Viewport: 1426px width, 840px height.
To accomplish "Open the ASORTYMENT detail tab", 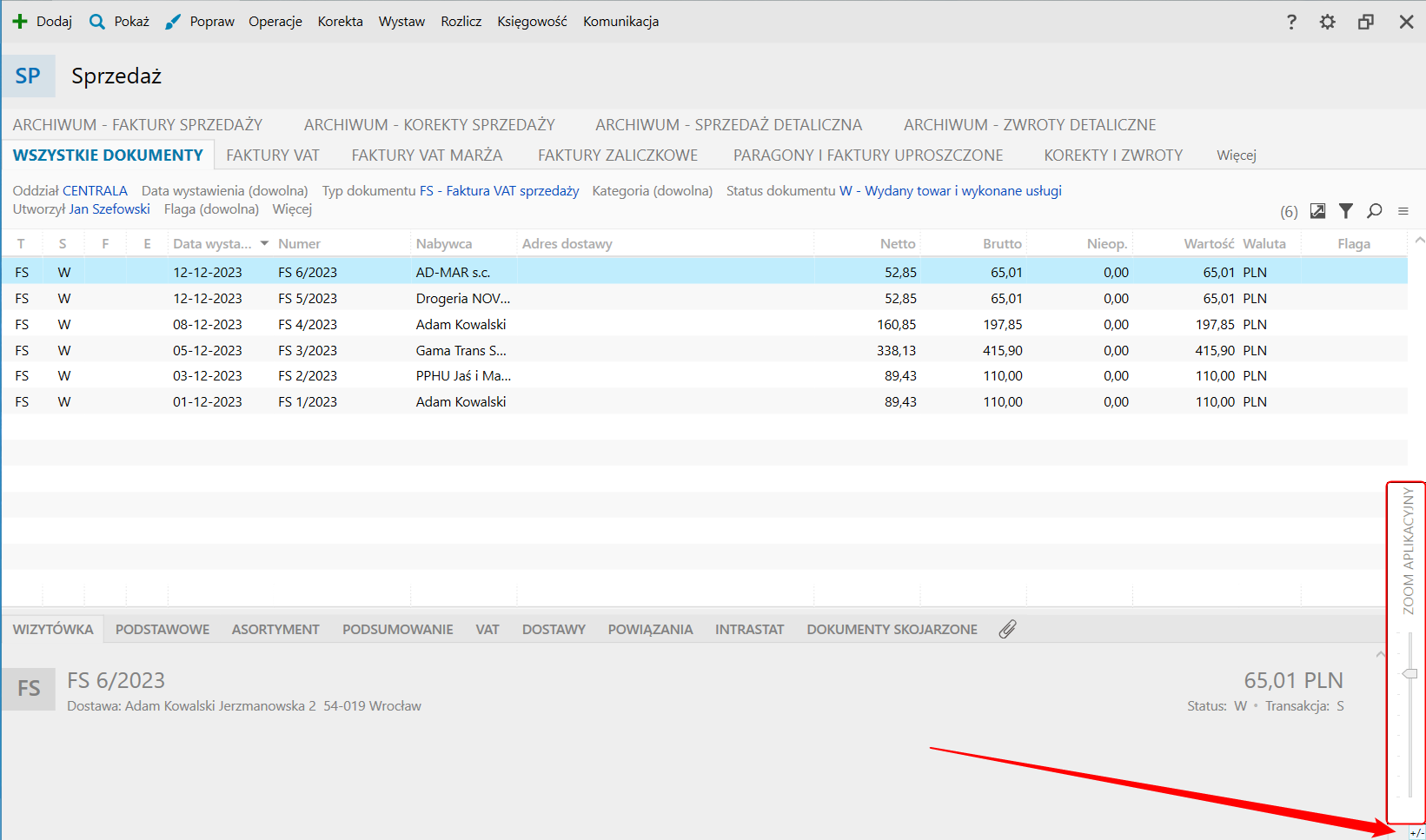I will 275,630.
